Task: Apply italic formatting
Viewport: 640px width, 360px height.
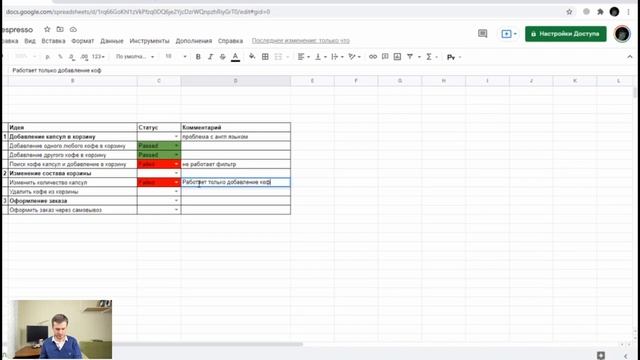Action: (210, 57)
